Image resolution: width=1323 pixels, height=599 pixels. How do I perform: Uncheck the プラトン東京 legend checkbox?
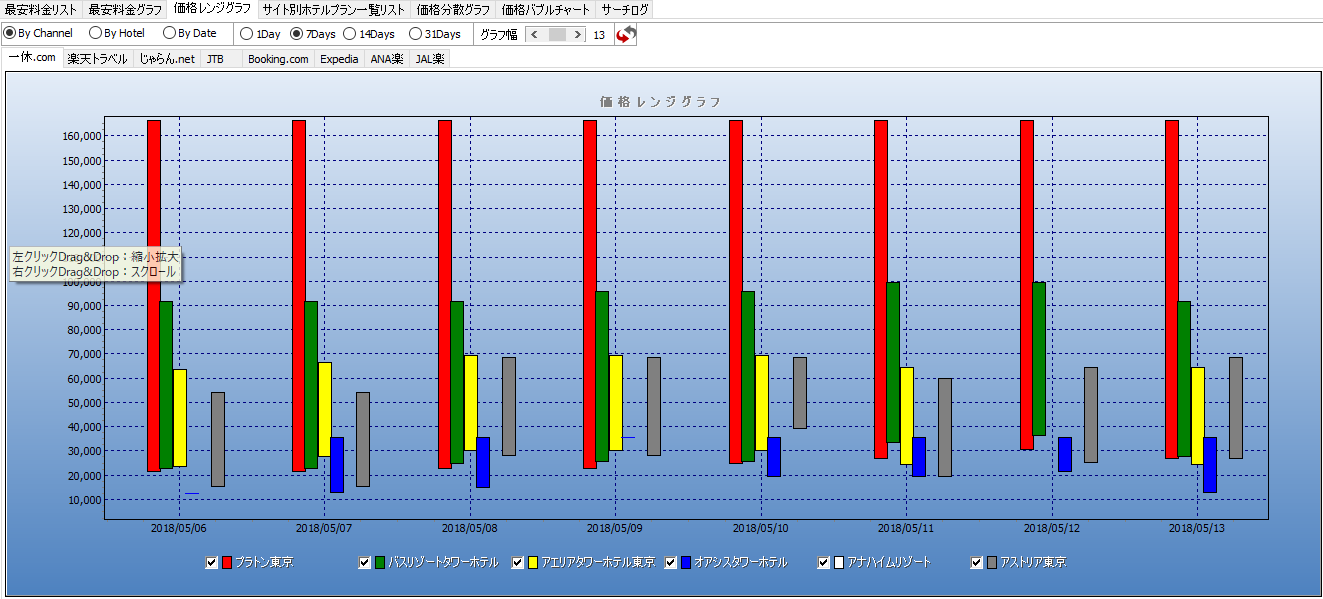pyautogui.click(x=211, y=563)
